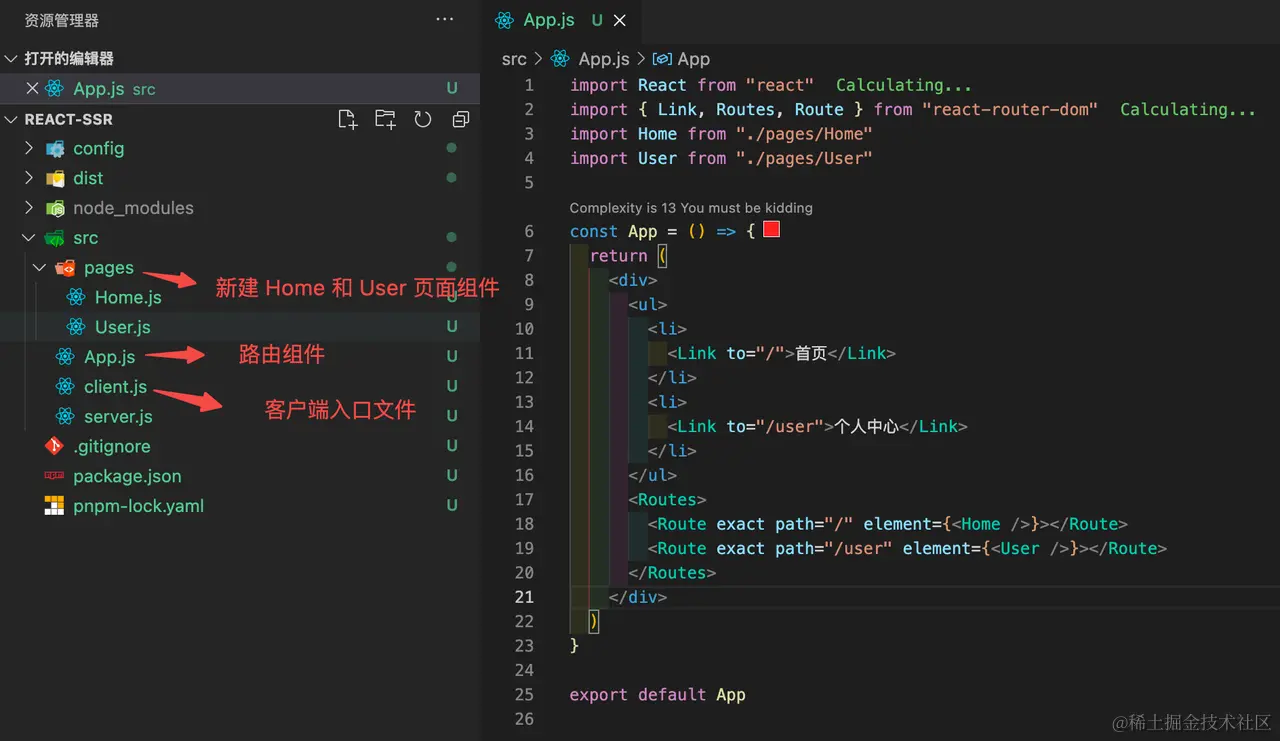Click the 'export default App' code line

[658, 694]
